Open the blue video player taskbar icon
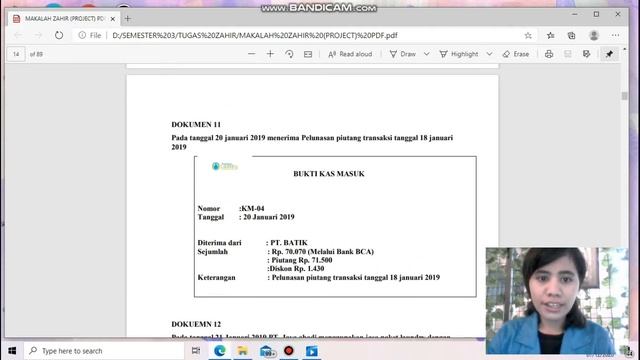 311,351
